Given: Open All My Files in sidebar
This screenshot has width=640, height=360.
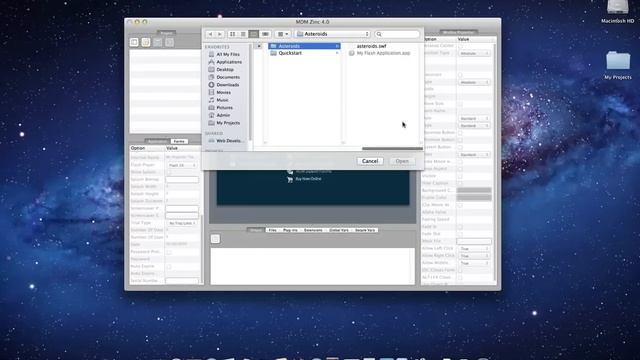Looking at the screenshot, I should pyautogui.click(x=224, y=54).
